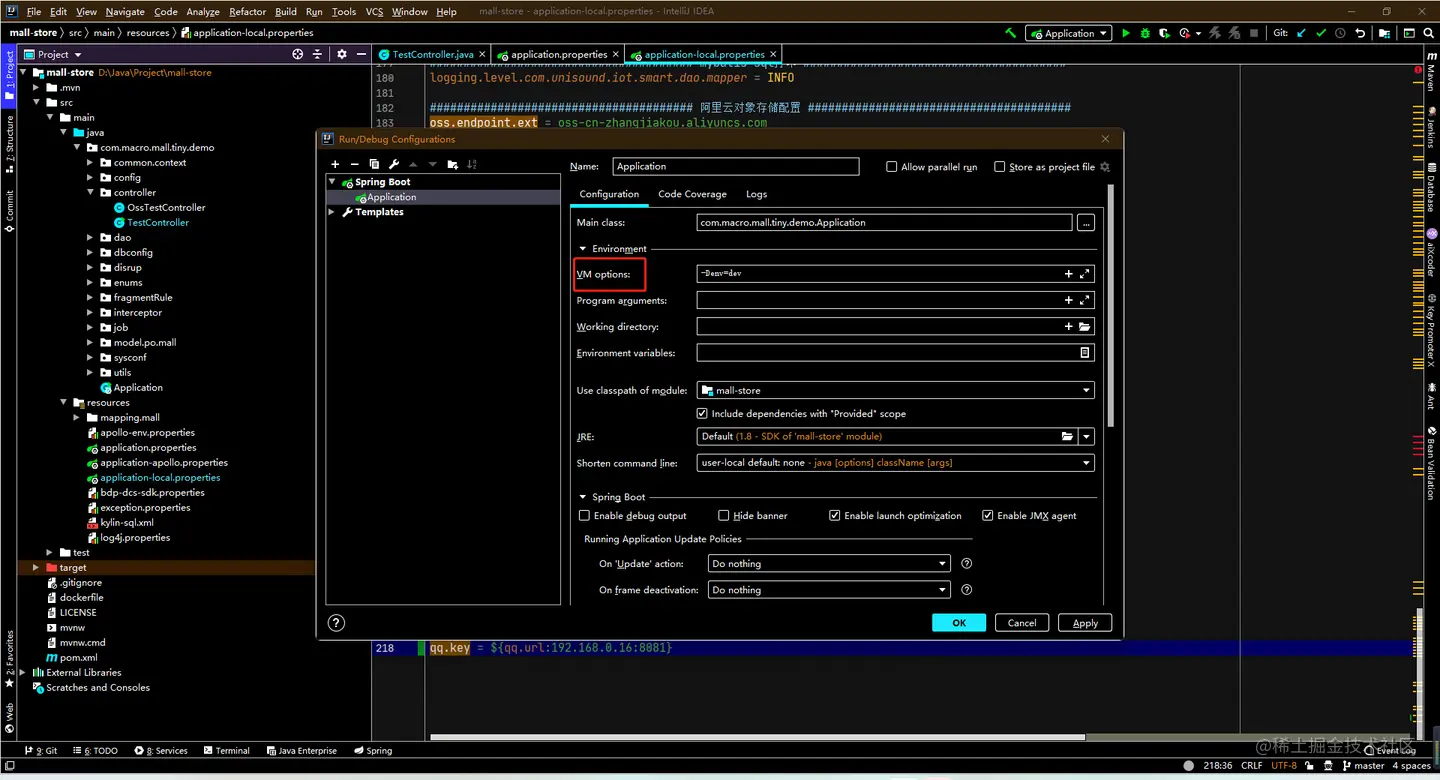The width and height of the screenshot is (1440, 780).
Task: Open the Refactor menu
Action: coord(248,11)
